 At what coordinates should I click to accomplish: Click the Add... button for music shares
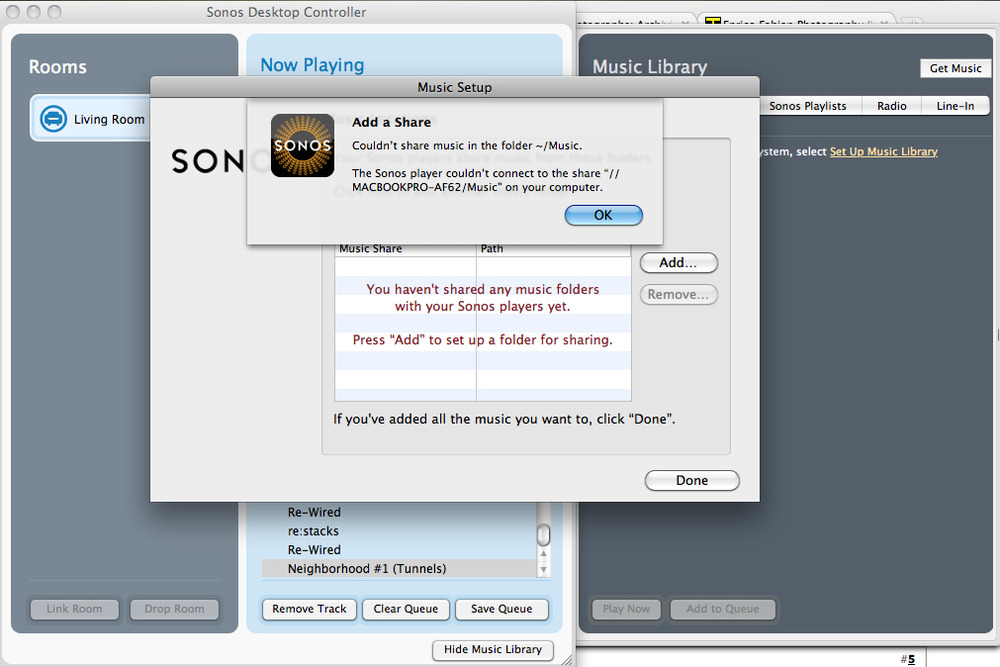pyautogui.click(x=678, y=263)
